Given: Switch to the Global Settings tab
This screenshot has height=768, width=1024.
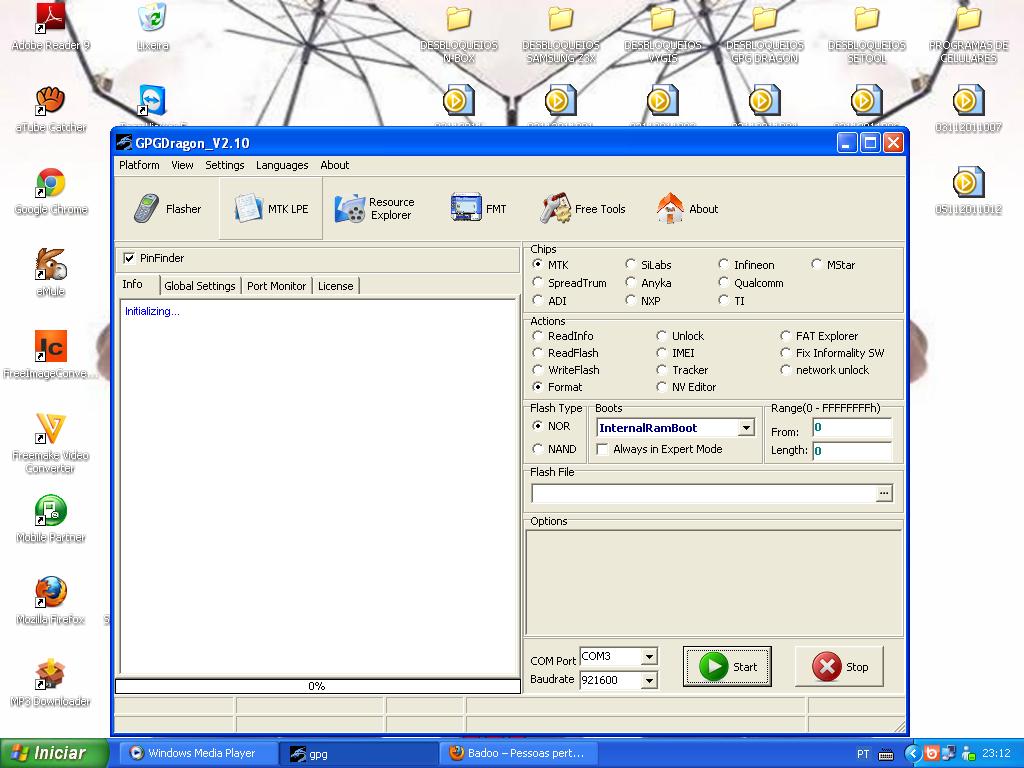Looking at the screenshot, I should click(200, 286).
